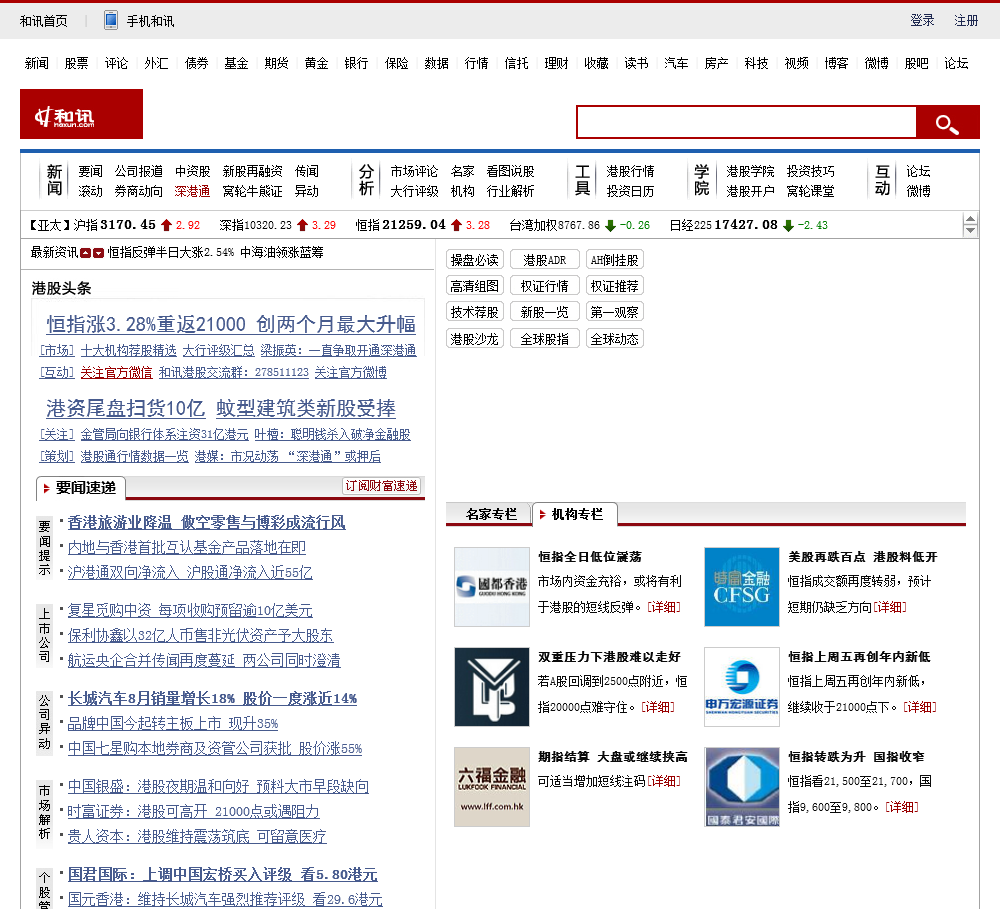Click the 港股ADR button
This screenshot has width=1000, height=909.
[x=545, y=260]
